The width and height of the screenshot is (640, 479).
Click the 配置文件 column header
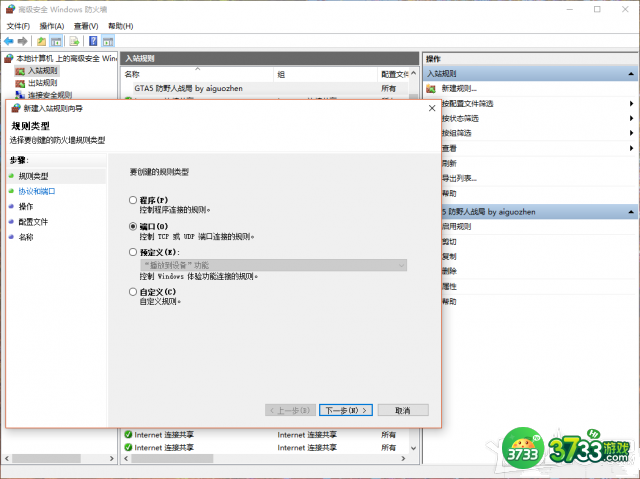(394, 74)
